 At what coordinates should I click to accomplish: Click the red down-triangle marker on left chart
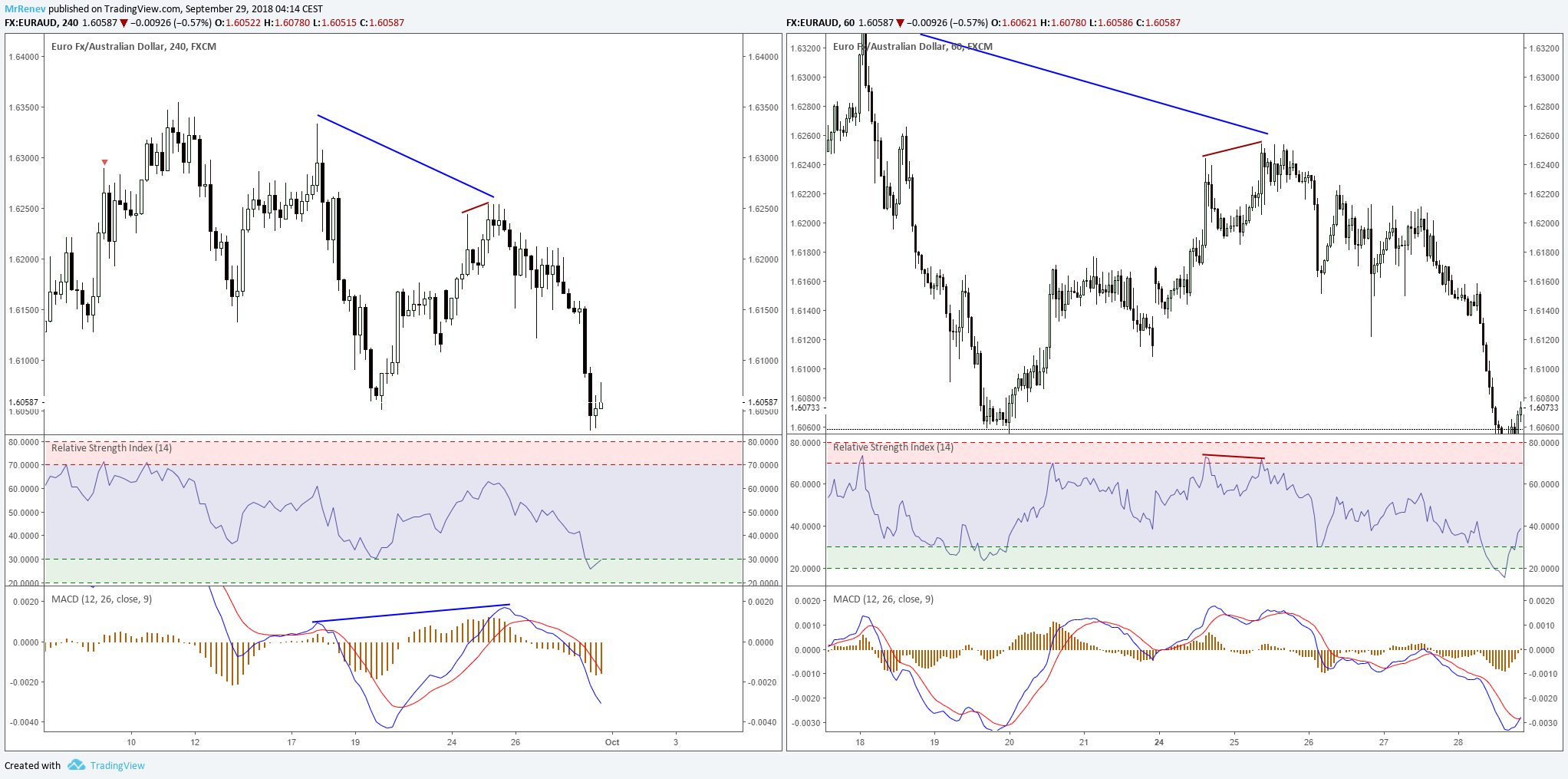[104, 162]
